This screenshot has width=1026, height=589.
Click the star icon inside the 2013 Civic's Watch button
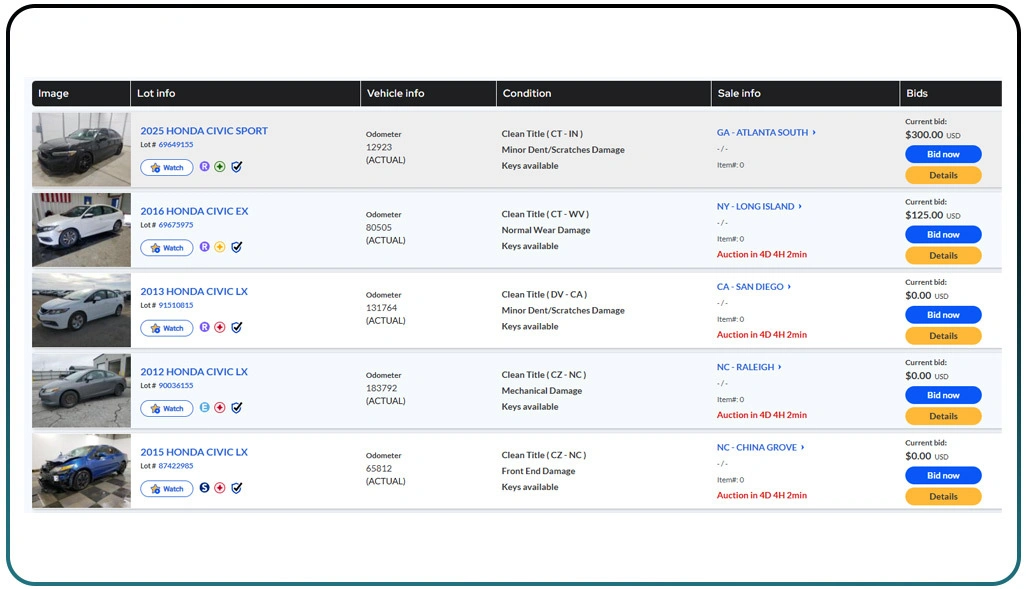154,327
